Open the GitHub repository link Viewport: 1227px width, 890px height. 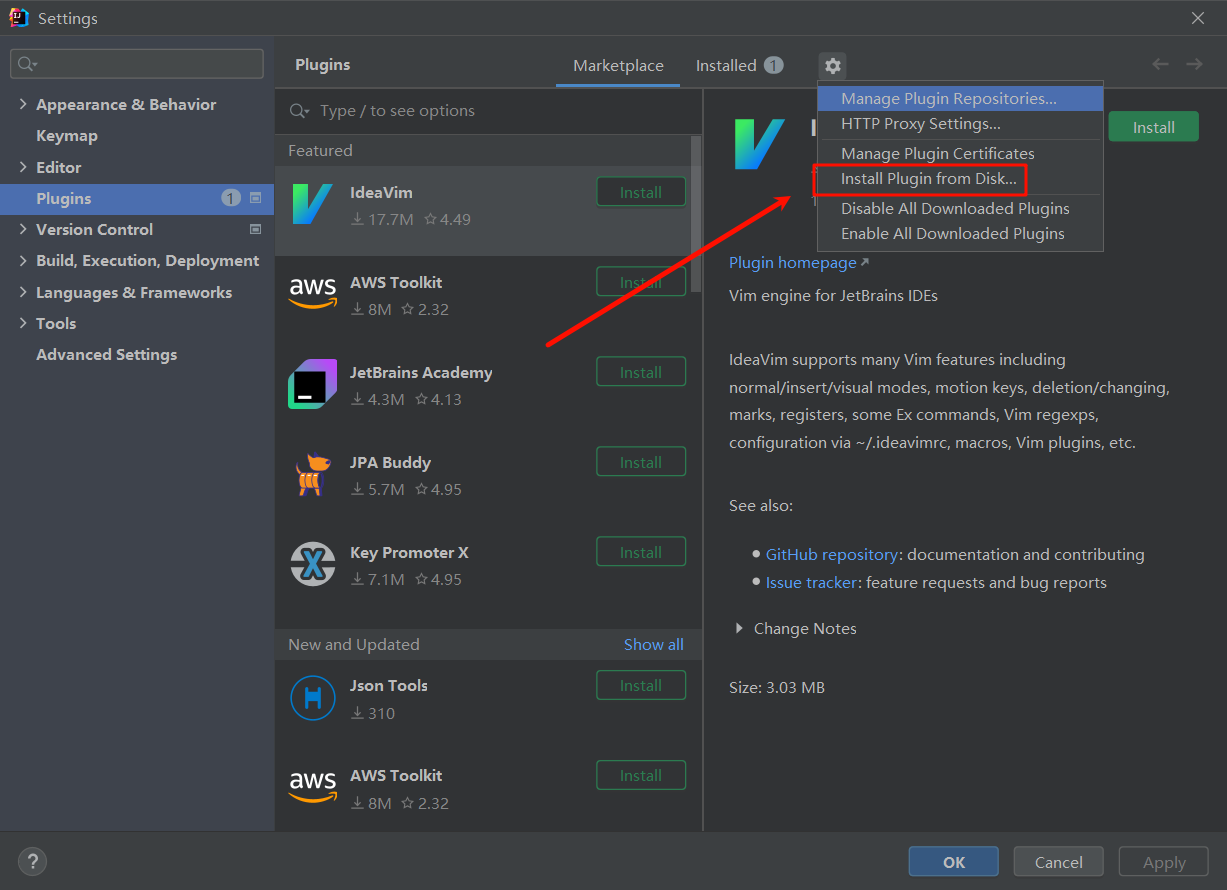832,554
